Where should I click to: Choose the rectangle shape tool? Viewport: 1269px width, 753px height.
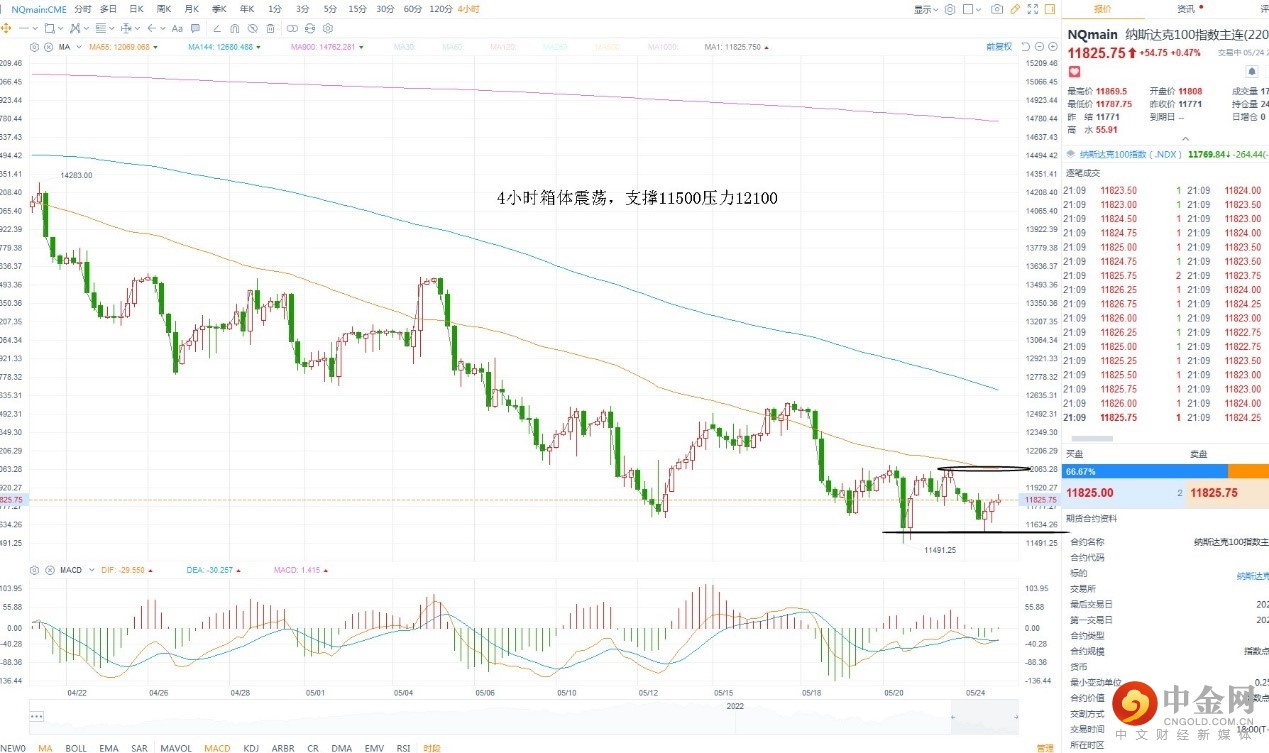click(x=49, y=28)
